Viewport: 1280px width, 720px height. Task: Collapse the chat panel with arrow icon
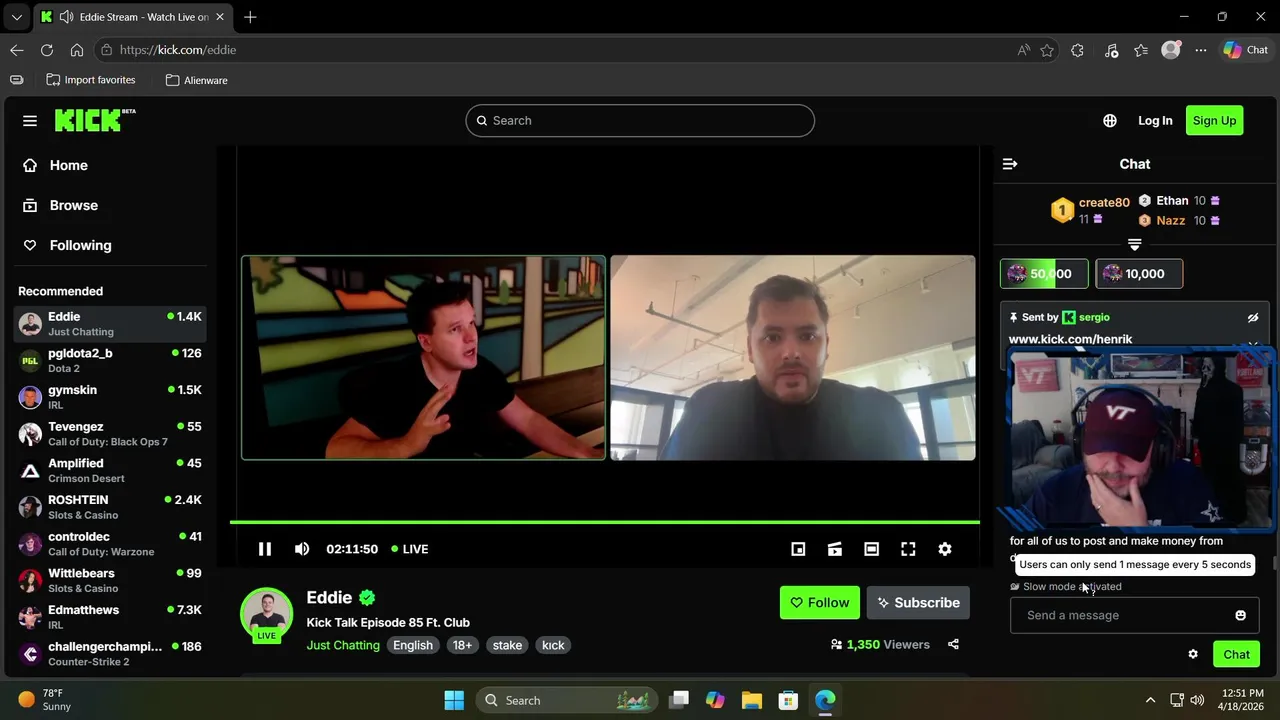[x=1010, y=164]
